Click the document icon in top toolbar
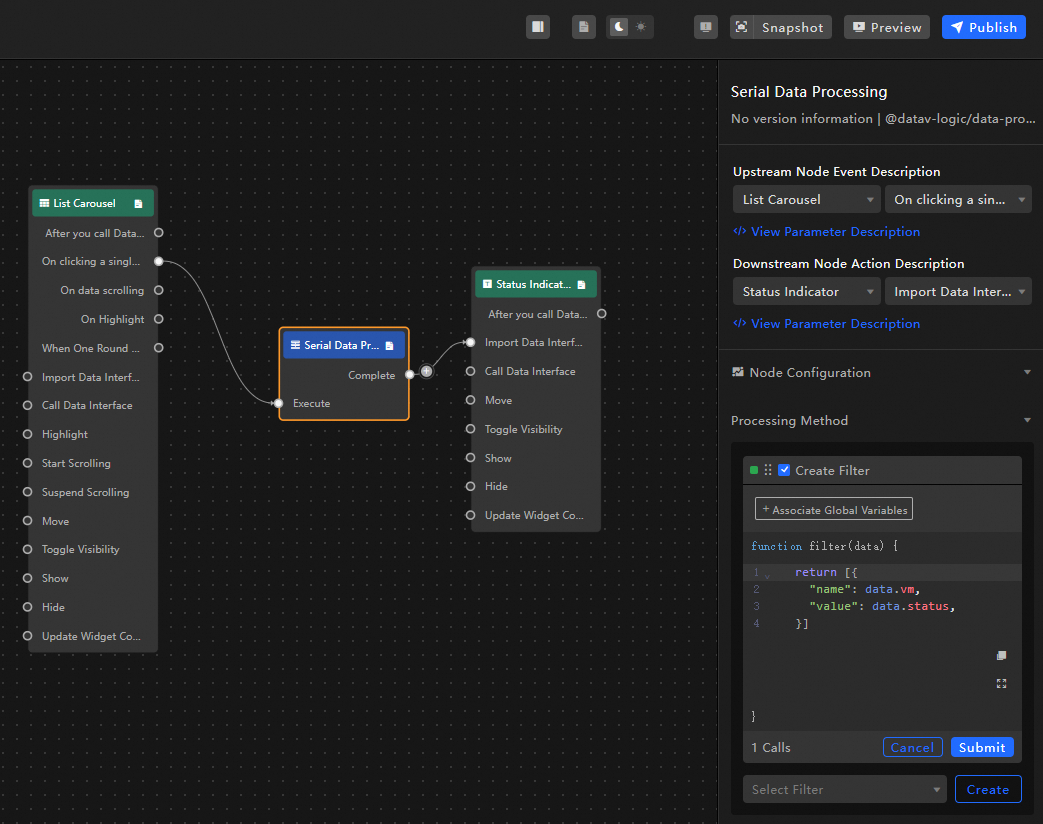1043x824 pixels. coord(584,27)
